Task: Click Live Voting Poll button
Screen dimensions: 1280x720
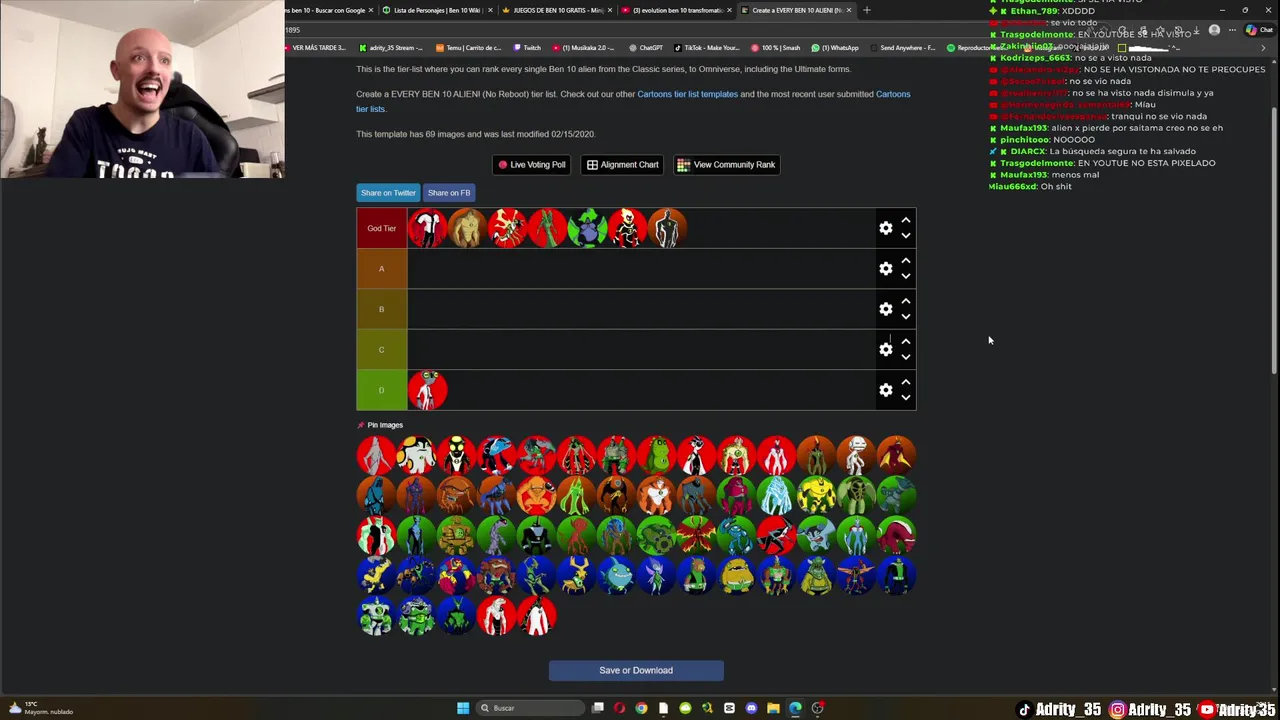Action: point(532,165)
